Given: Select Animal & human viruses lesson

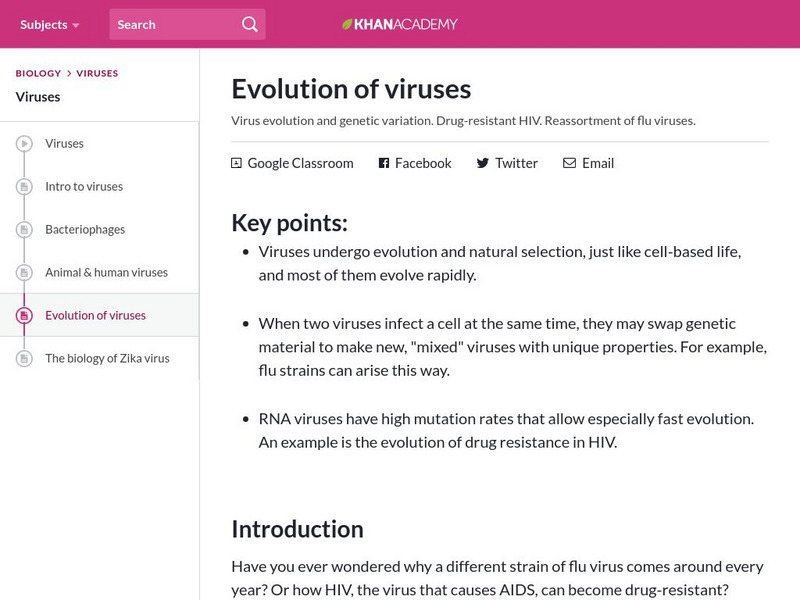Looking at the screenshot, I should (106, 272).
